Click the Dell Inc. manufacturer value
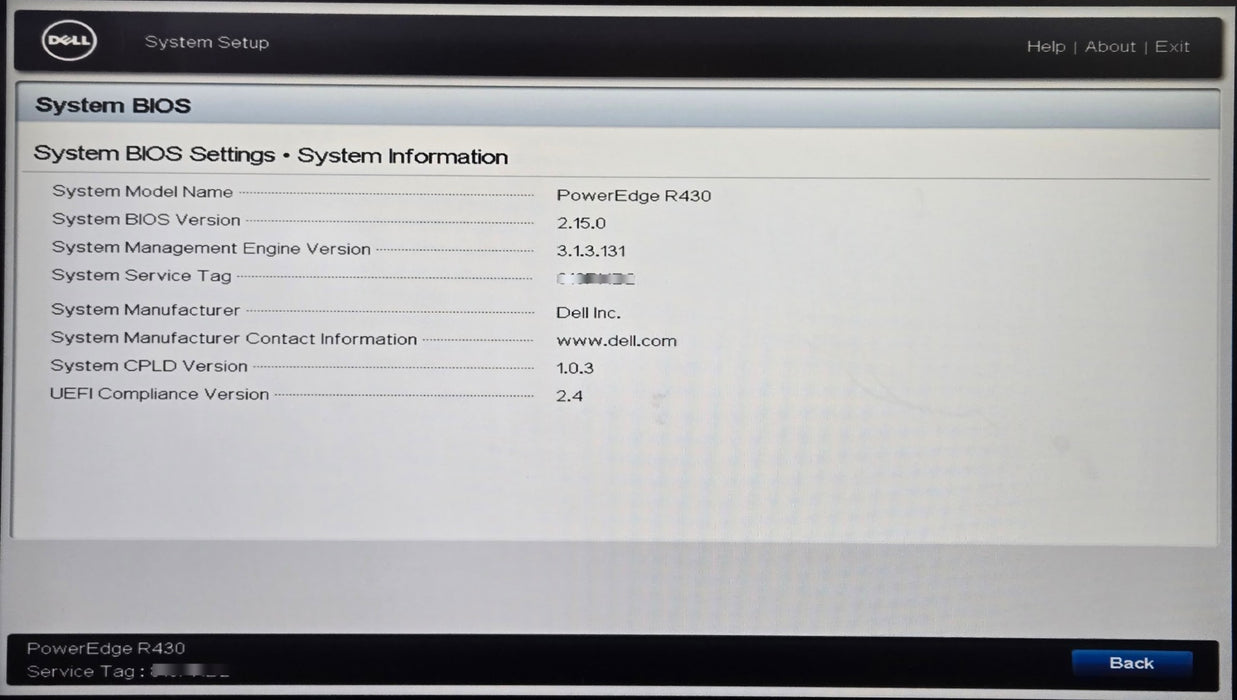1237x700 pixels. point(588,313)
